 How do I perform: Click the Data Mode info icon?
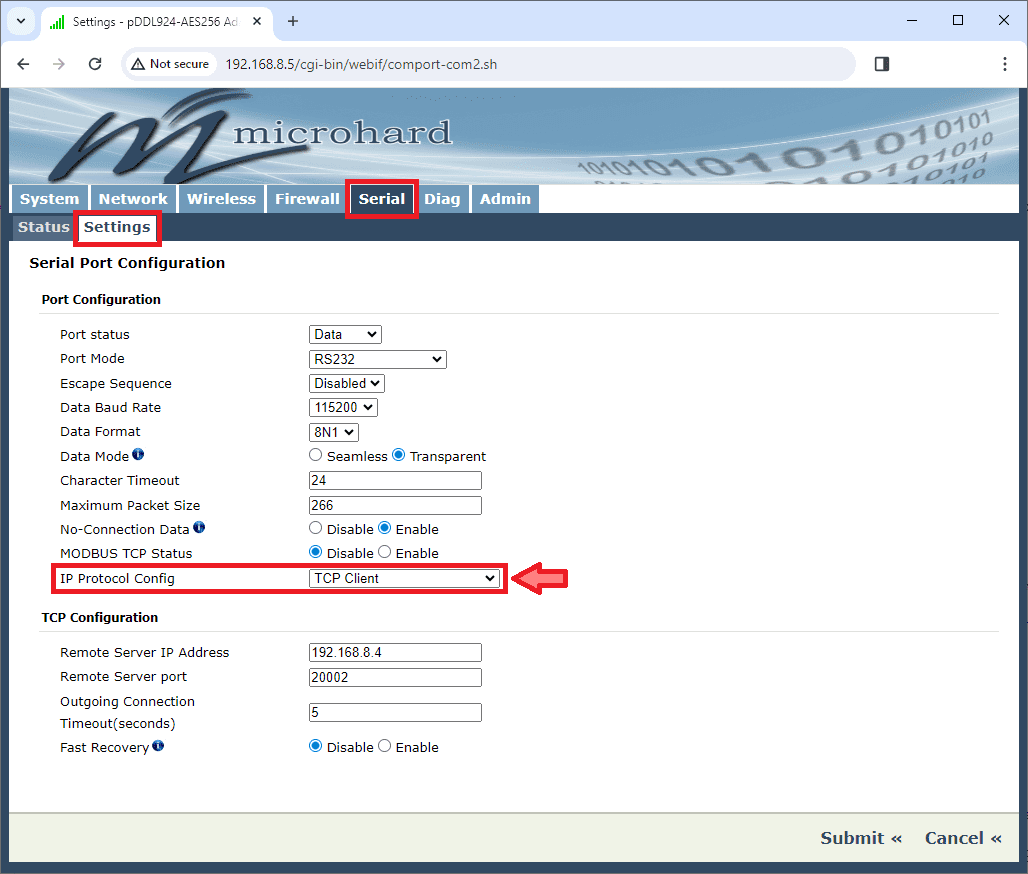pos(138,455)
